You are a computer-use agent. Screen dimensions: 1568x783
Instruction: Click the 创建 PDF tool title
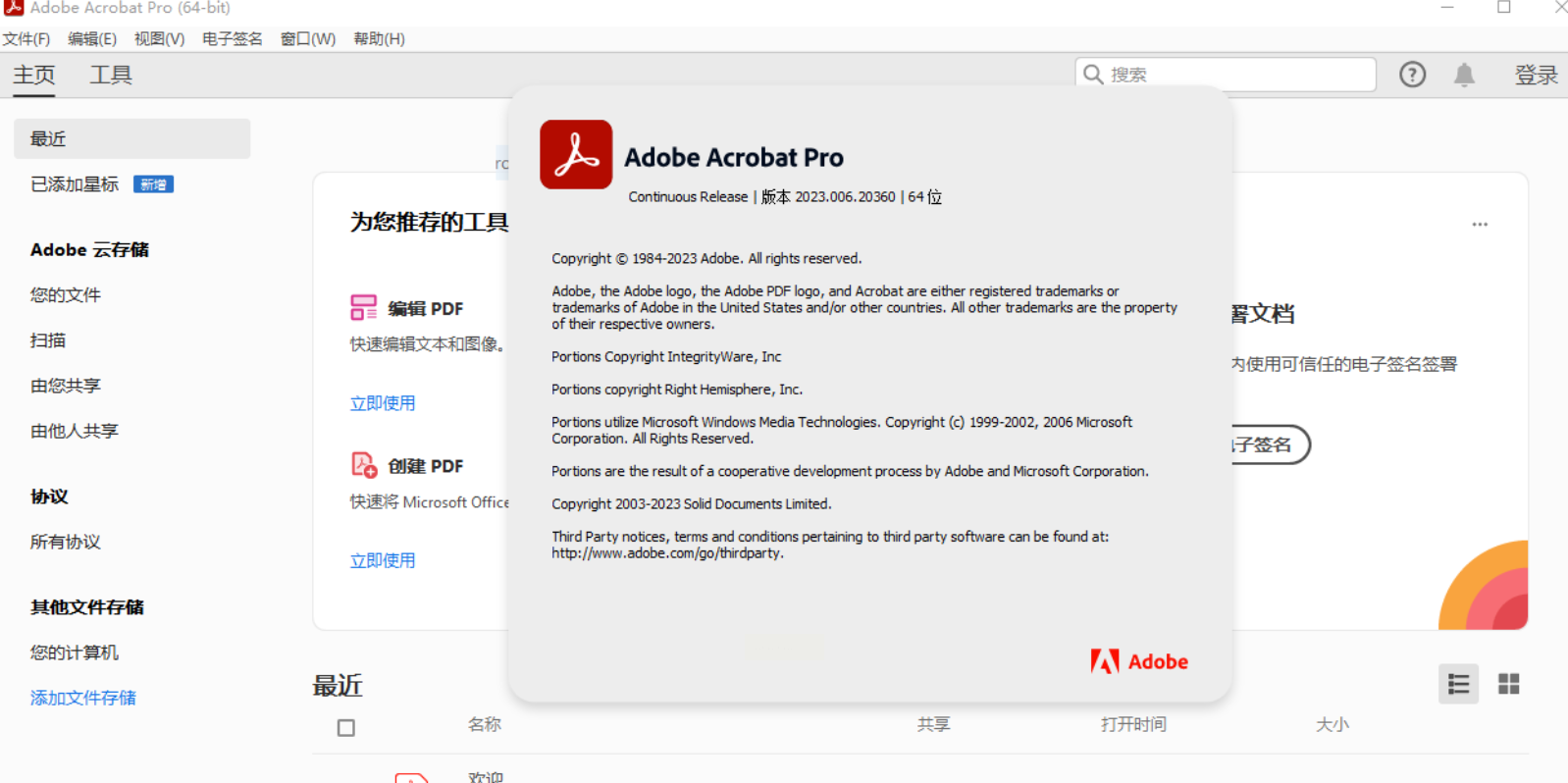(x=426, y=466)
